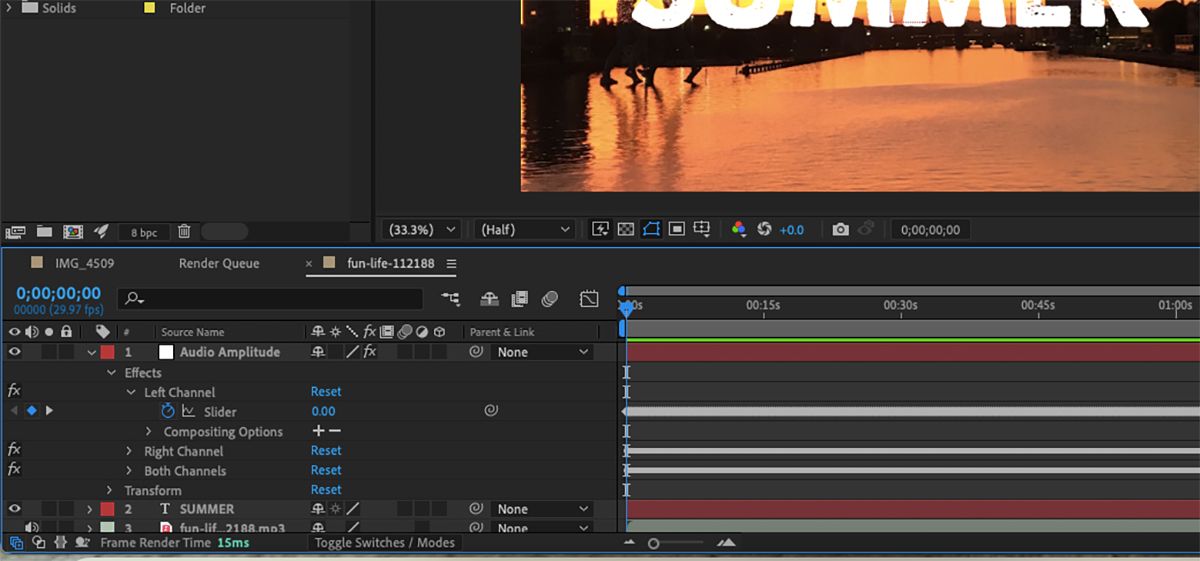Viewport: 1200px width, 561px height.
Task: Toggle visibility of the SUMMER layer
Action: [x=14, y=509]
